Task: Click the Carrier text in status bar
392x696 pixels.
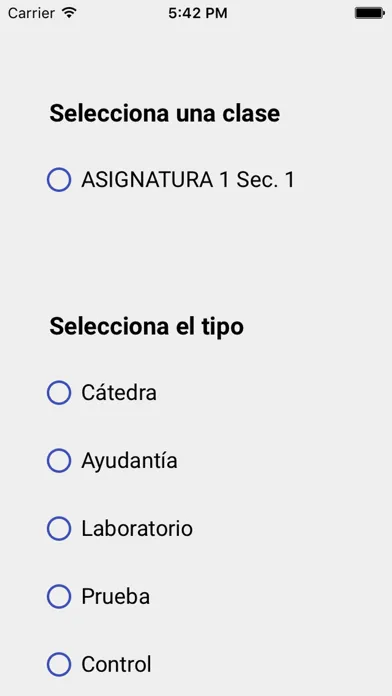Action: [31, 13]
